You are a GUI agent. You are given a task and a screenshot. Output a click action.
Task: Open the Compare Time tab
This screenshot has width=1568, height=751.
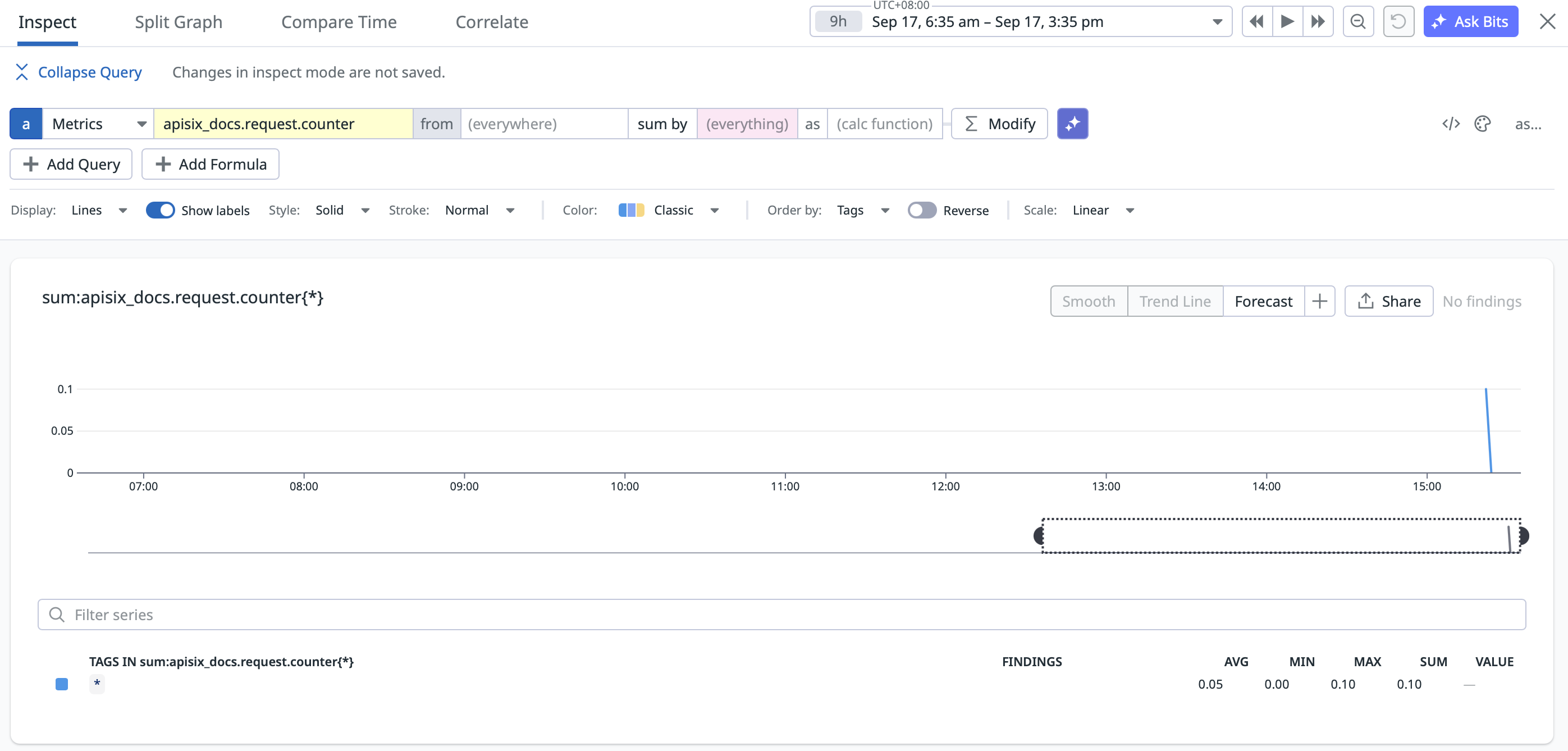[x=339, y=22]
